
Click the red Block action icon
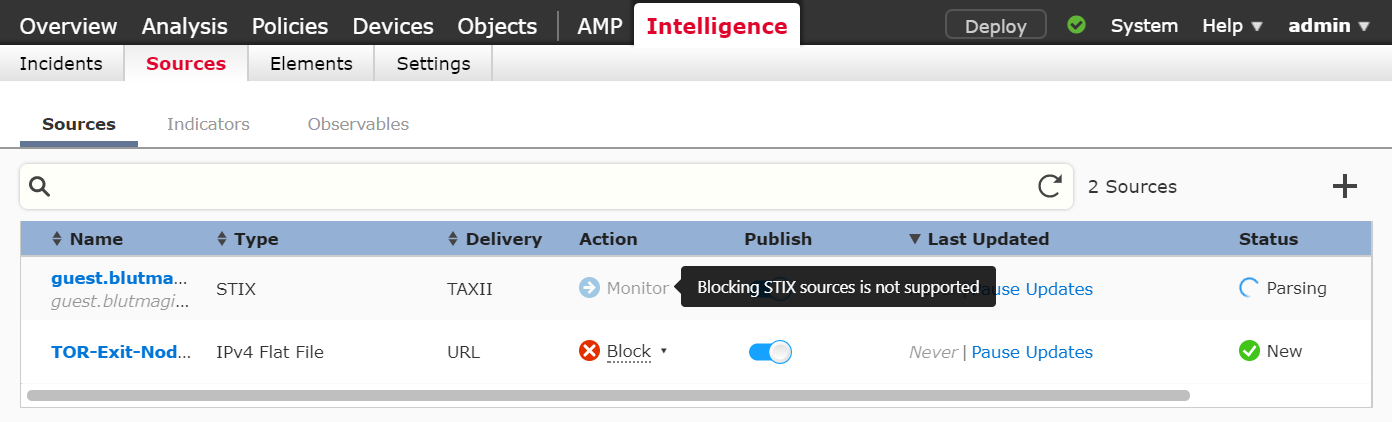point(589,351)
